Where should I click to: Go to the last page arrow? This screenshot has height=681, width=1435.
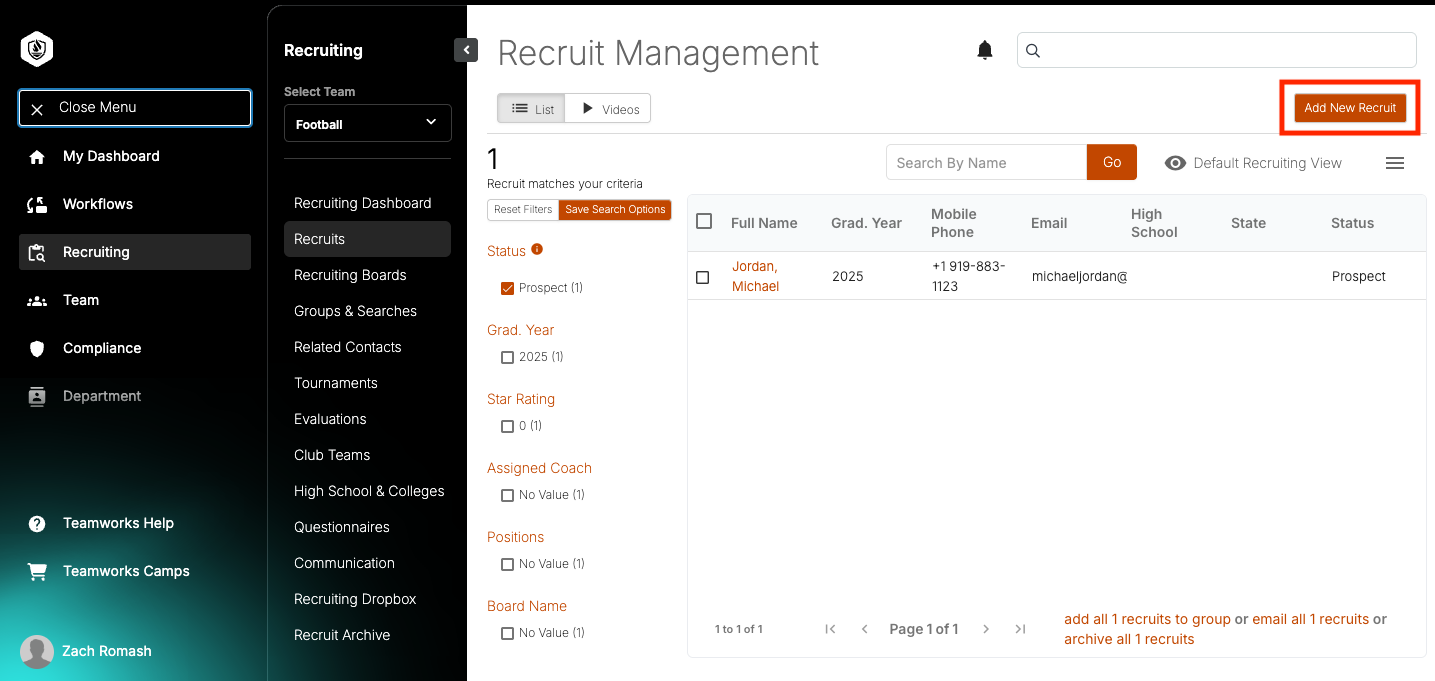(1020, 629)
